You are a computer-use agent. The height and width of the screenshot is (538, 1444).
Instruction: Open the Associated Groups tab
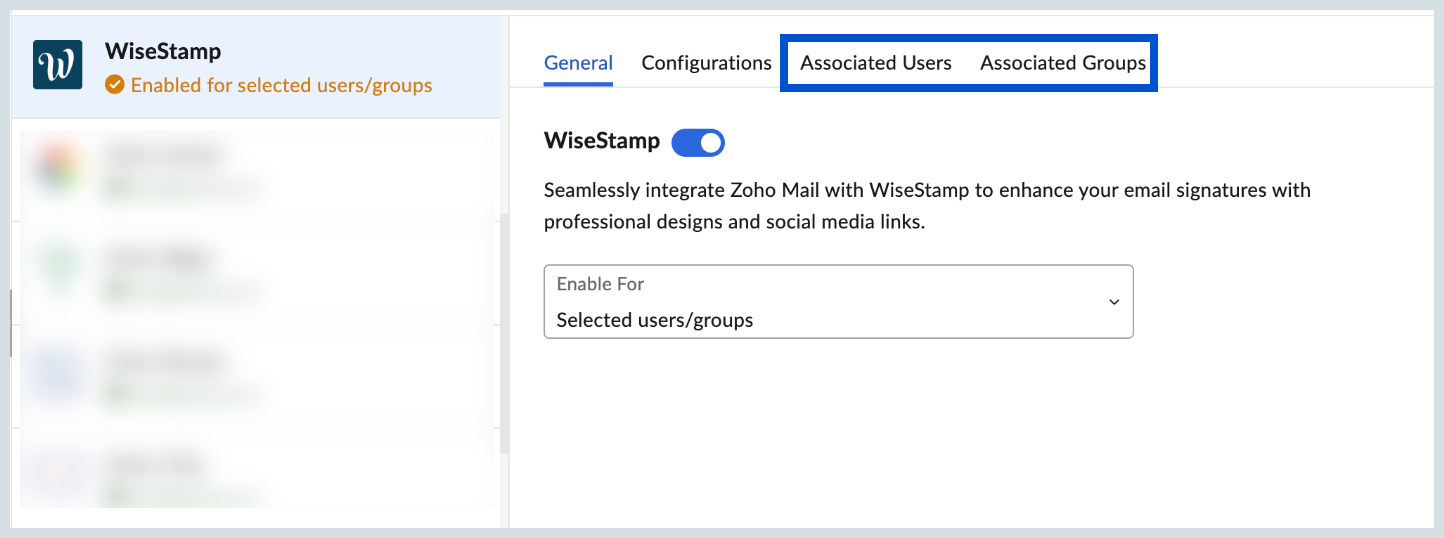coord(1063,63)
